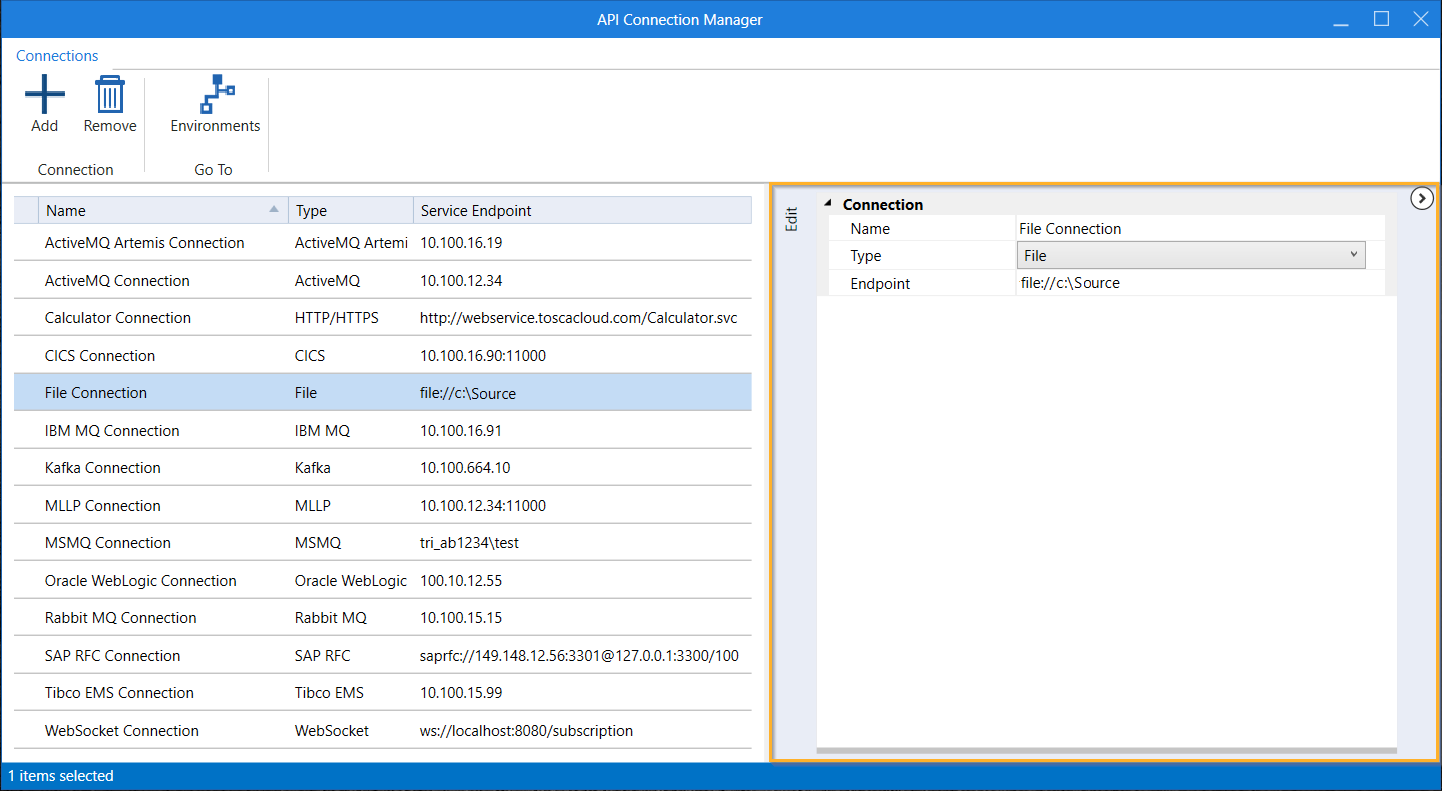Click the Remove trash can icon
Image resolution: width=1442 pixels, height=791 pixels.
[x=109, y=96]
